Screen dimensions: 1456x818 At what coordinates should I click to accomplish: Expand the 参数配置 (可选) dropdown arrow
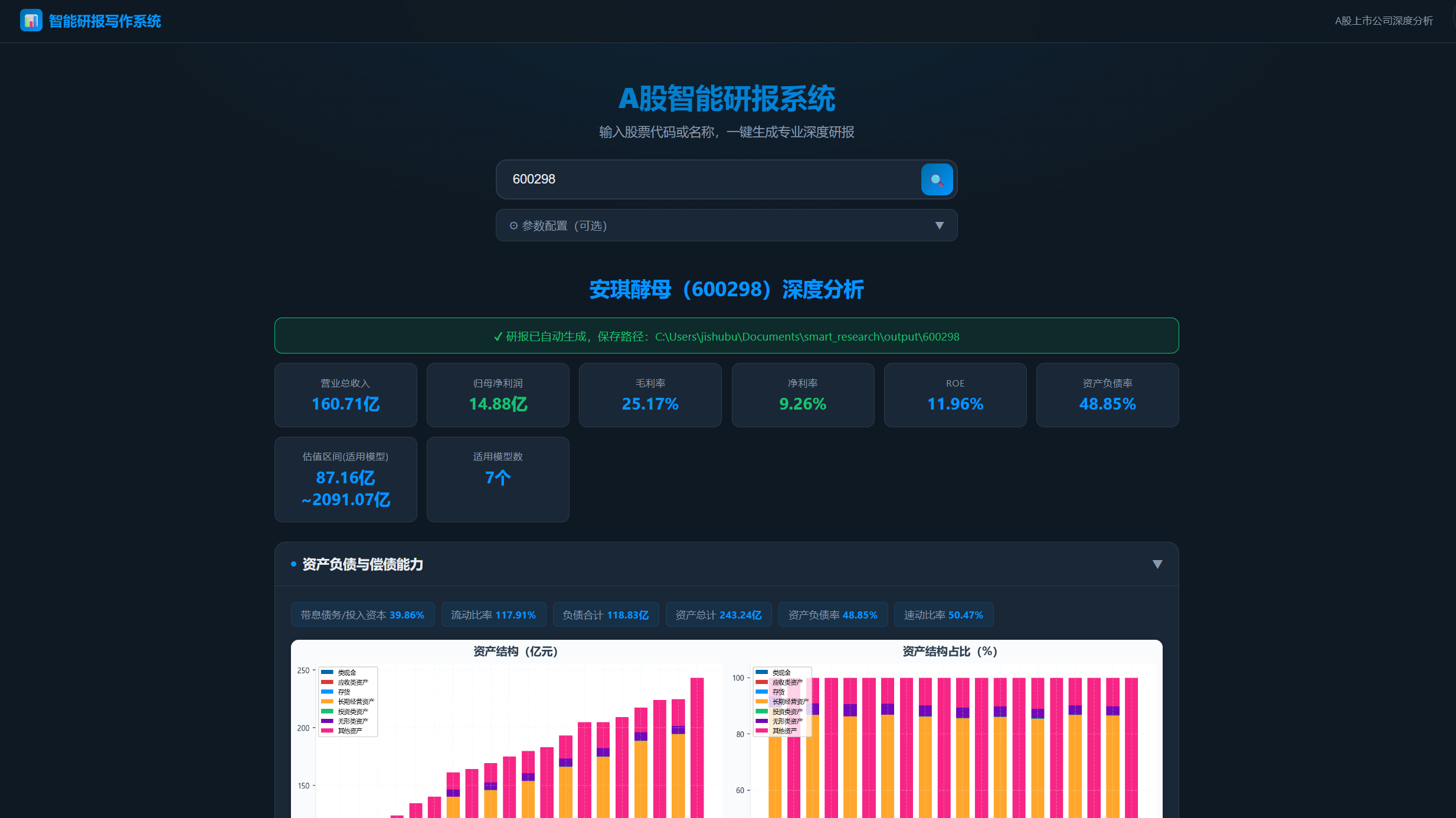(939, 225)
